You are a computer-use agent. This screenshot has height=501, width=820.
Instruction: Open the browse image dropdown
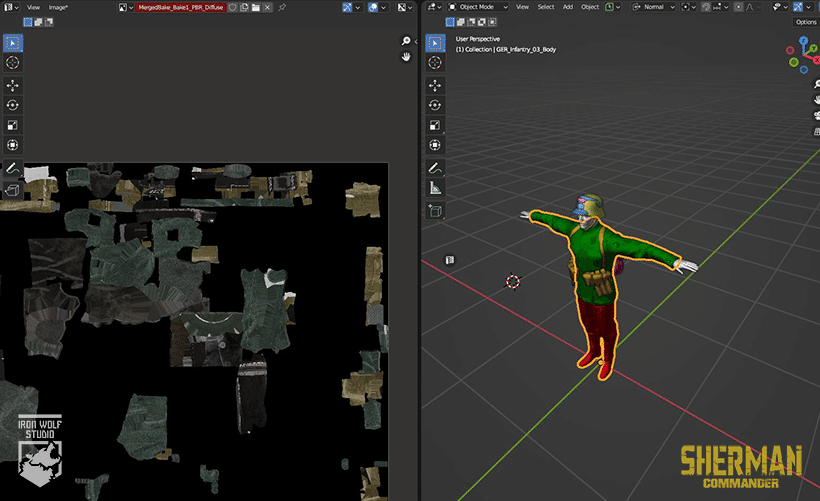(x=124, y=7)
